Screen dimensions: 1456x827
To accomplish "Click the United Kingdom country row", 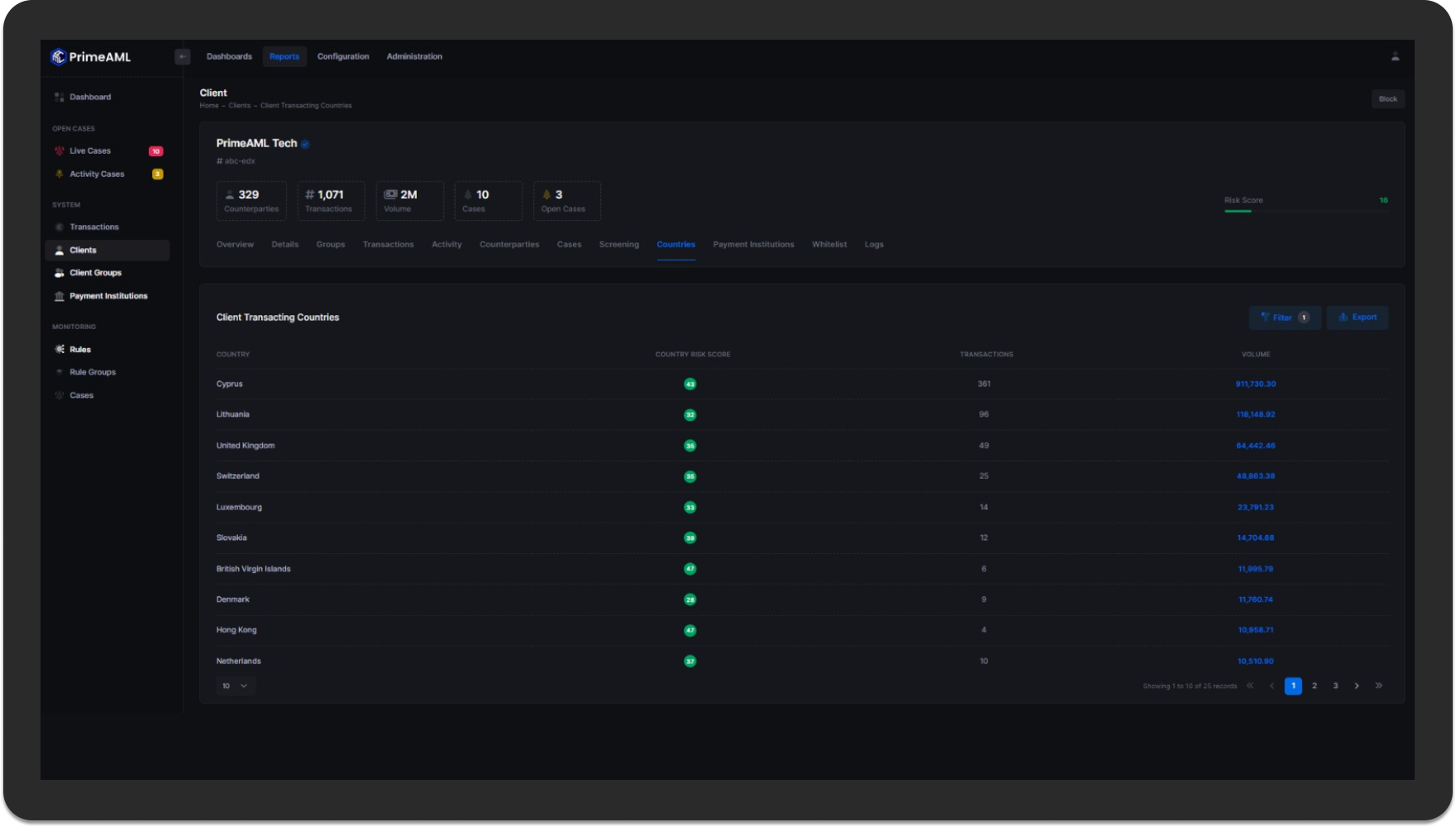I will click(802, 446).
